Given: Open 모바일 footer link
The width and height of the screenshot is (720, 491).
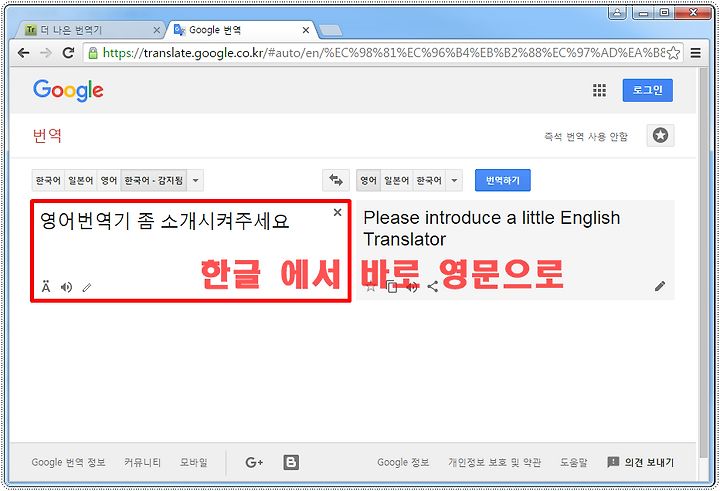Looking at the screenshot, I should [193, 462].
